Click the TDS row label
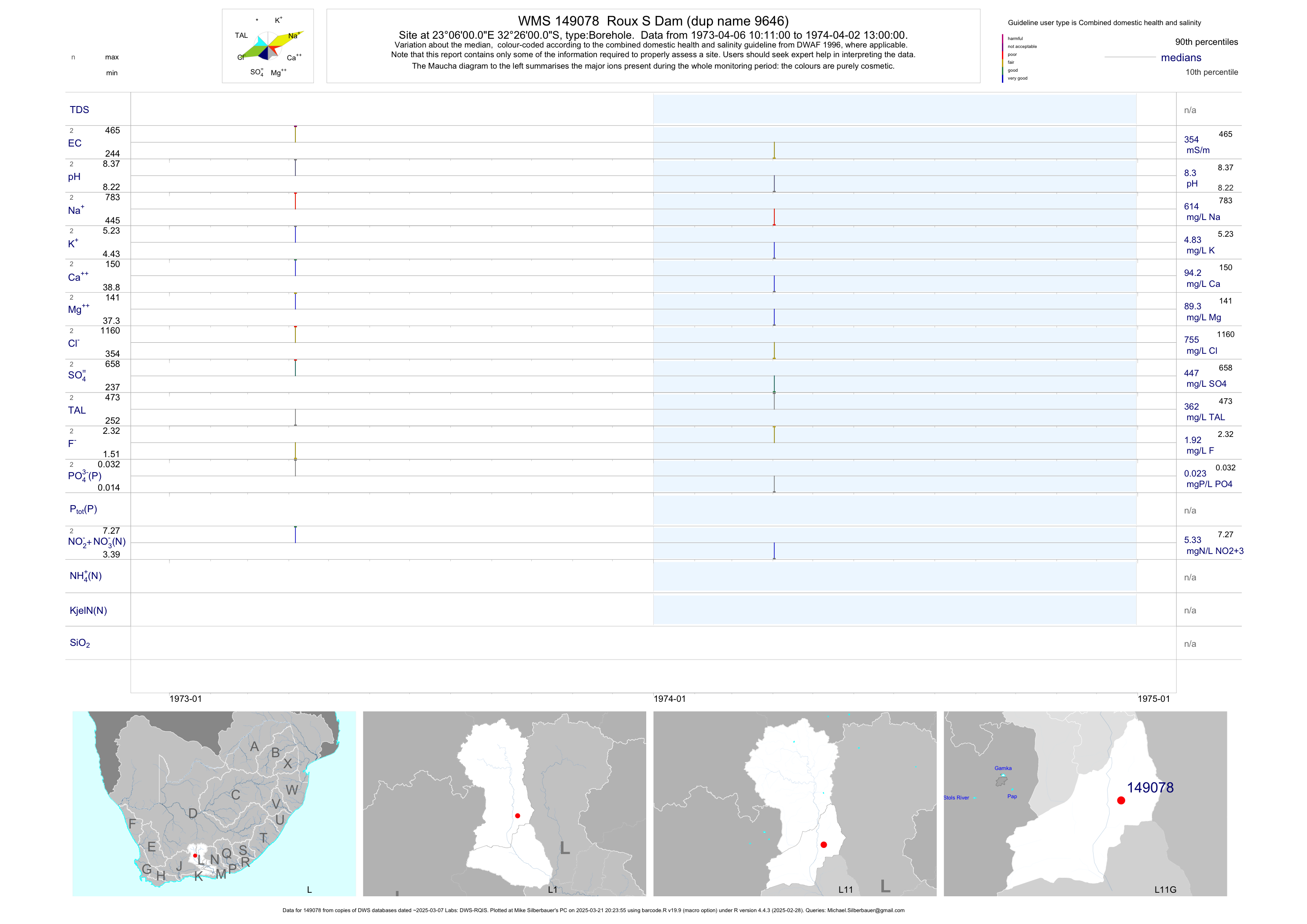Viewport: 1307px width, 924px height. (79, 110)
